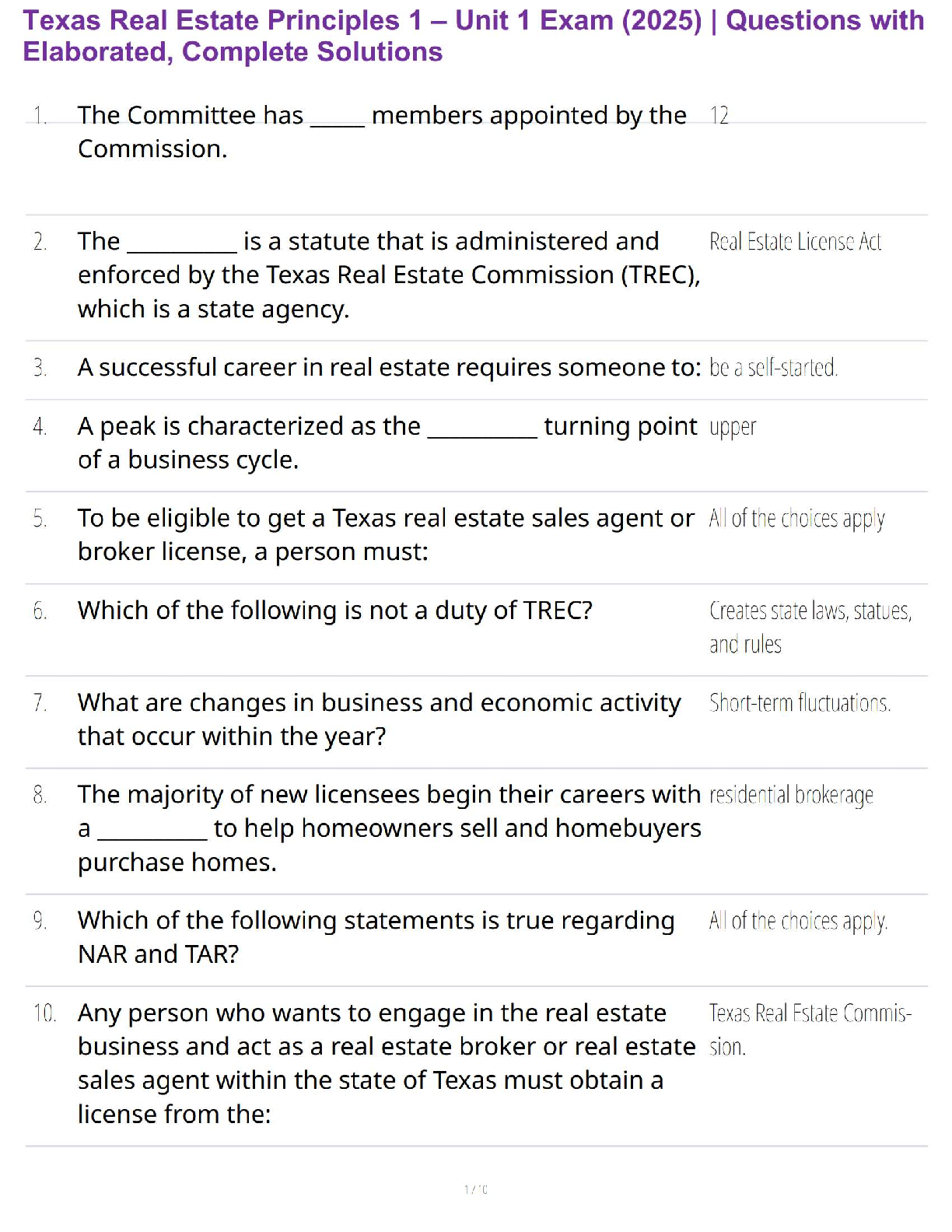Click question 6 about TREC duties
The width and height of the screenshot is (952, 1232).
(x=334, y=611)
